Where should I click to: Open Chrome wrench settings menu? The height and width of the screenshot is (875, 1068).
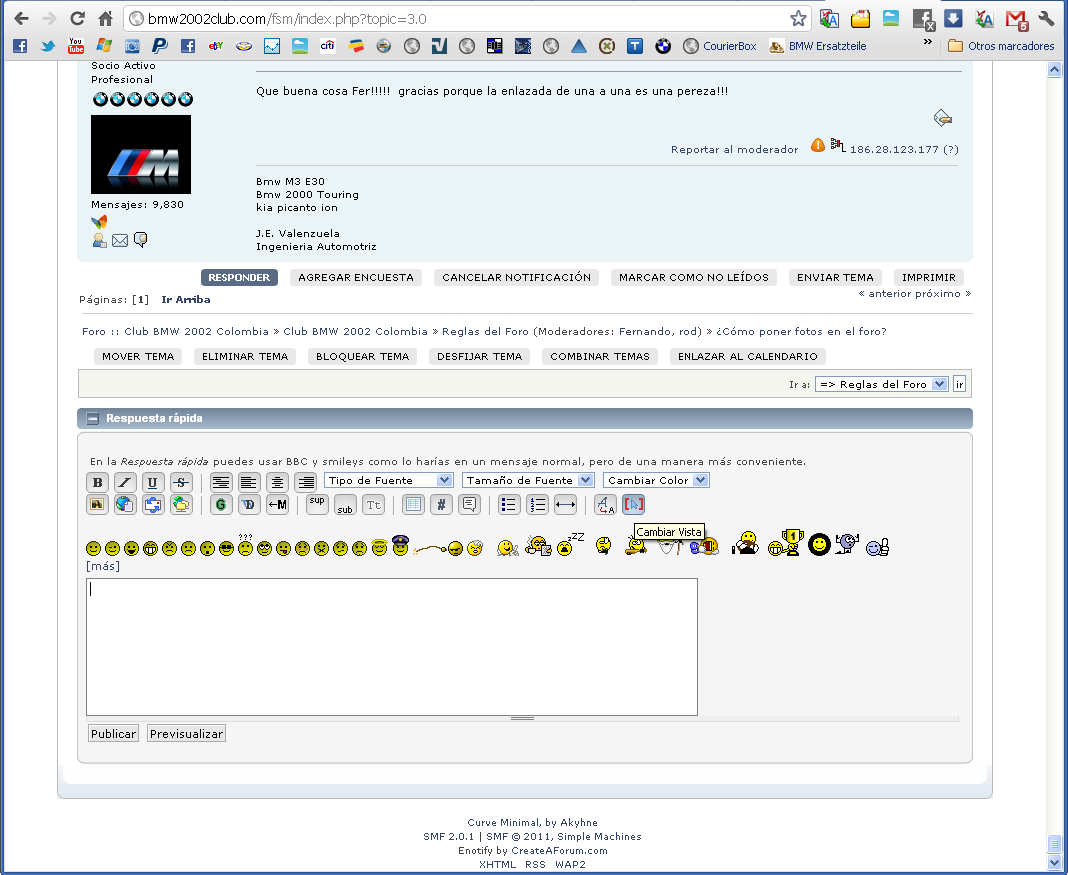tap(1046, 19)
